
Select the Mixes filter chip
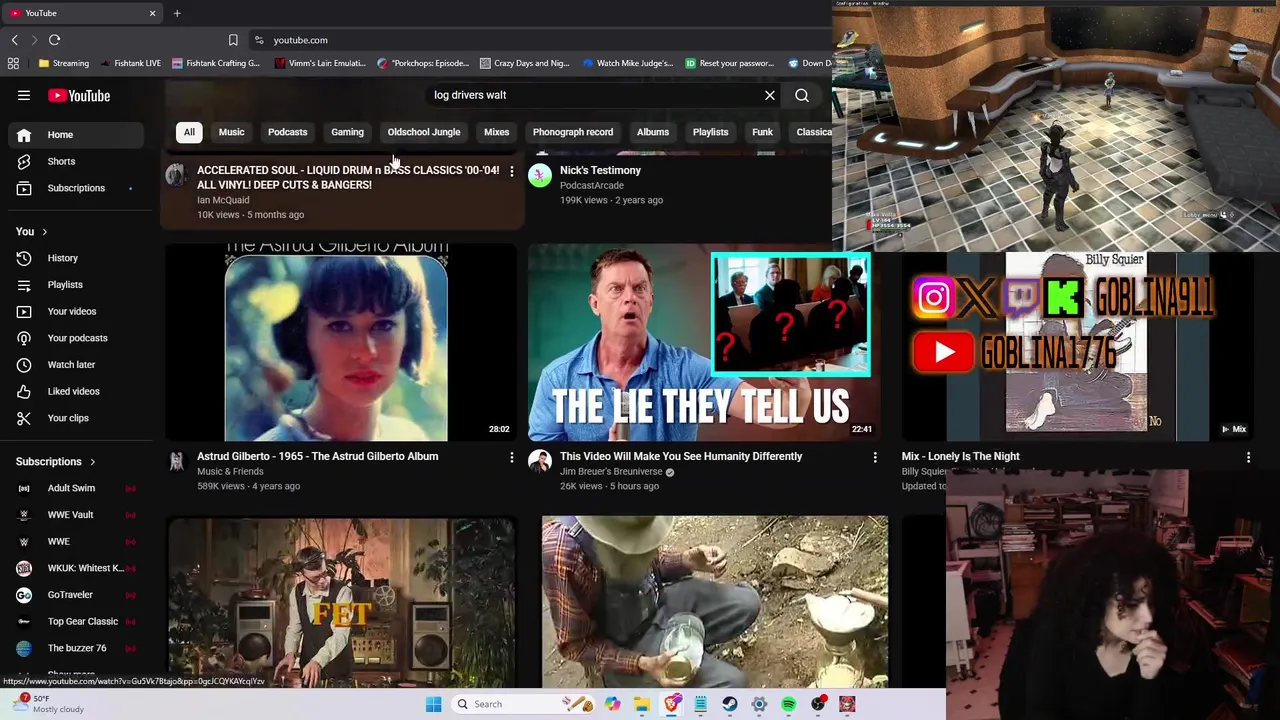[496, 132]
